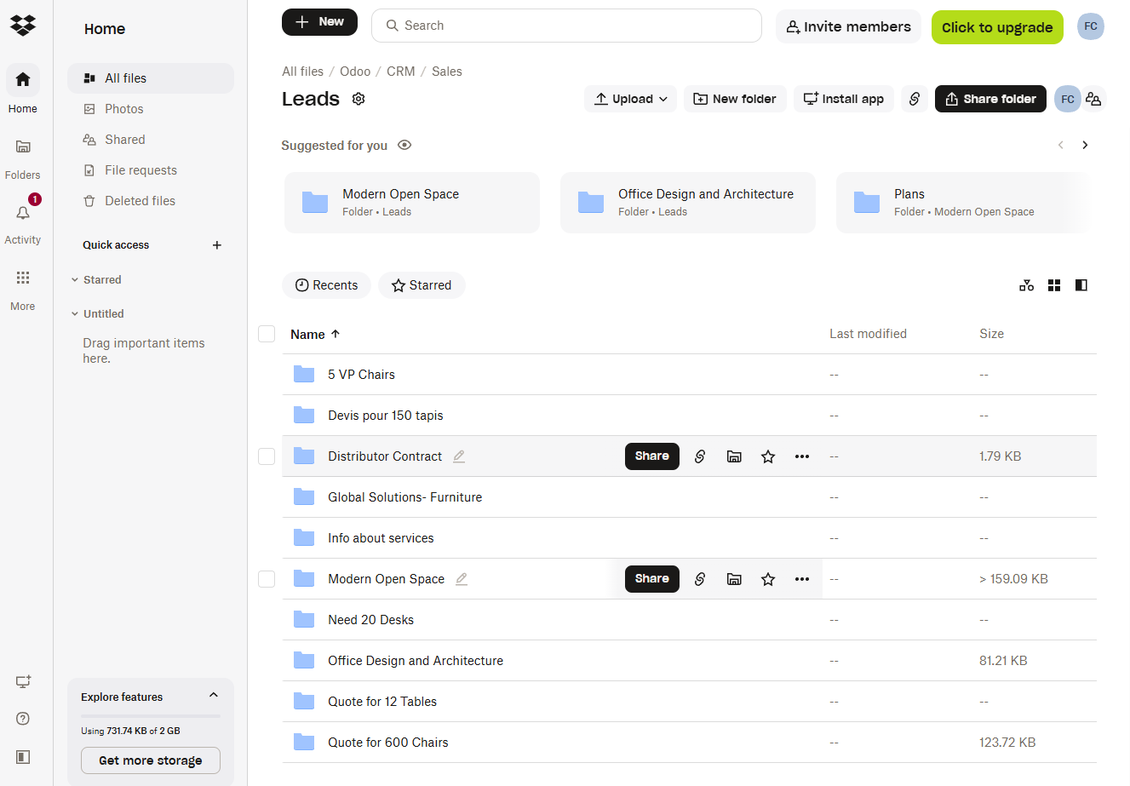Open the folder icon in the Modern Open Space row

pos(734,579)
